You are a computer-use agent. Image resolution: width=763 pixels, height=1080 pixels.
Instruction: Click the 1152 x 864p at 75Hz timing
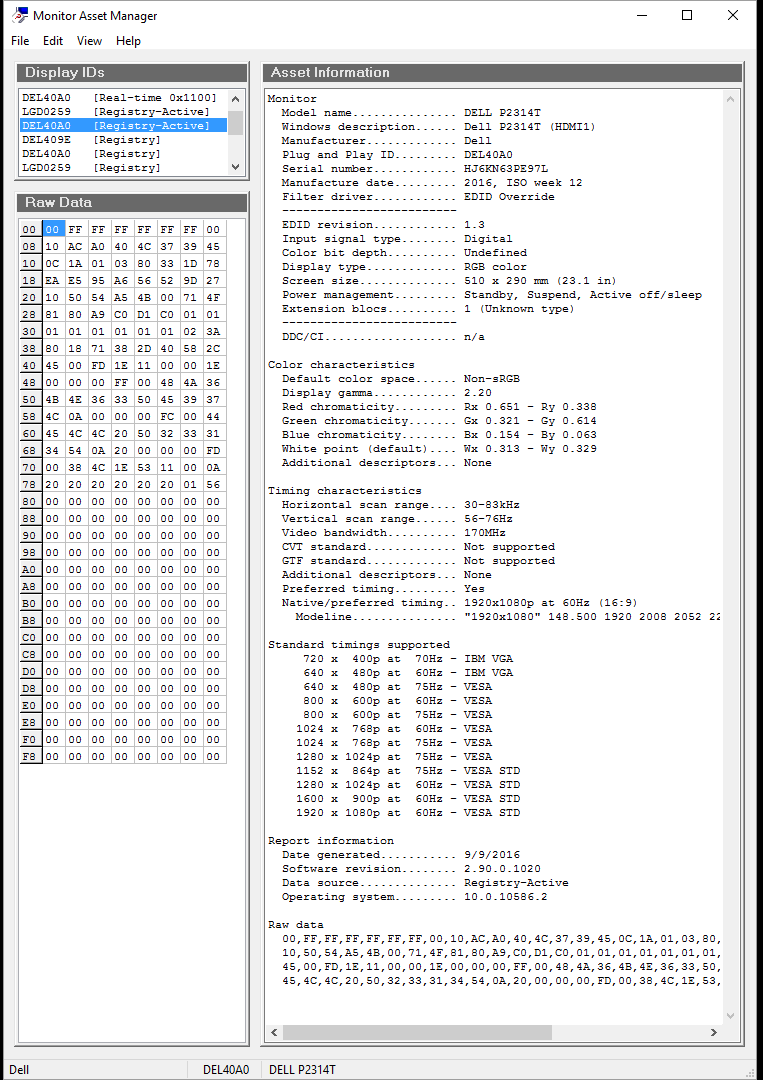click(408, 771)
